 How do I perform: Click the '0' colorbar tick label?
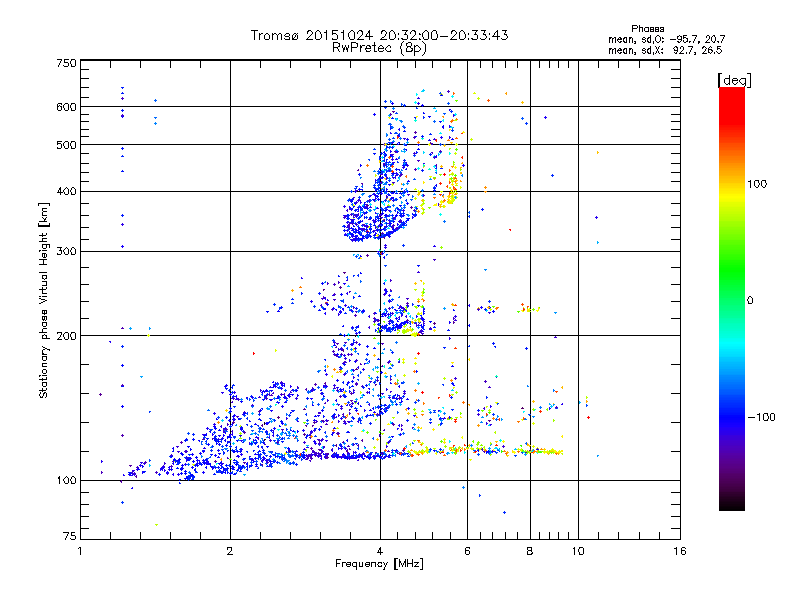(x=750, y=301)
